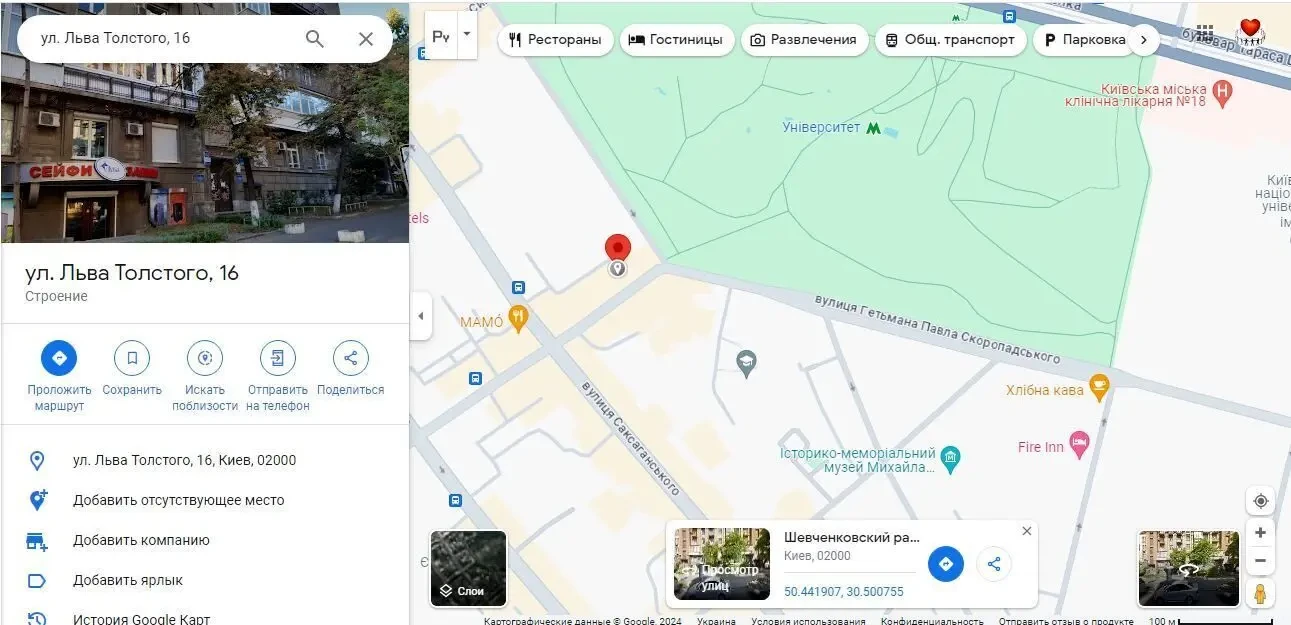The height and width of the screenshot is (625, 1291).
Task: Click the search magnifier icon
Action: pos(315,39)
